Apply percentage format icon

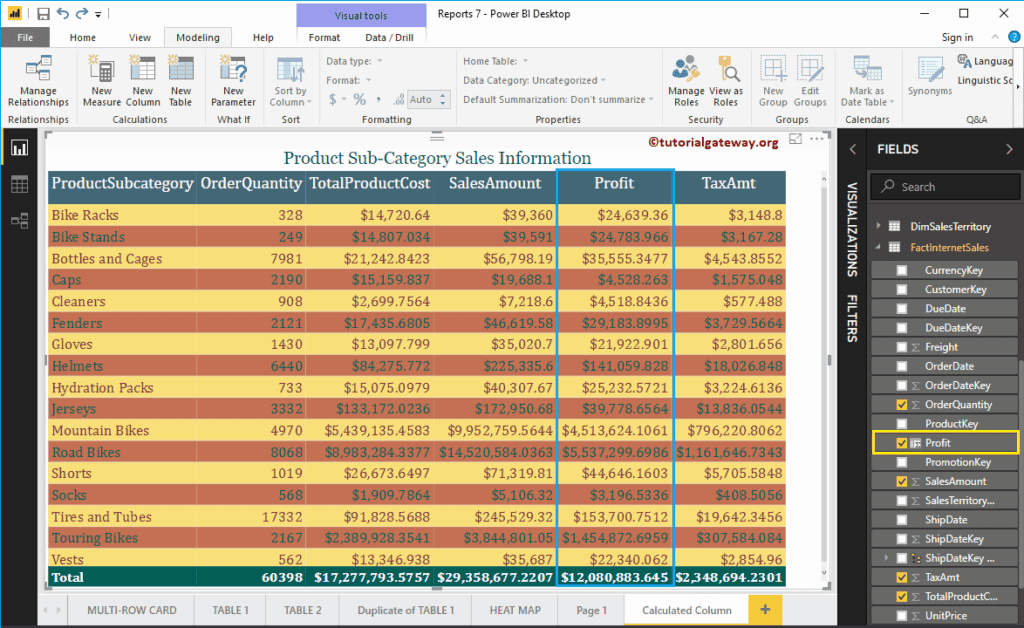[358, 98]
